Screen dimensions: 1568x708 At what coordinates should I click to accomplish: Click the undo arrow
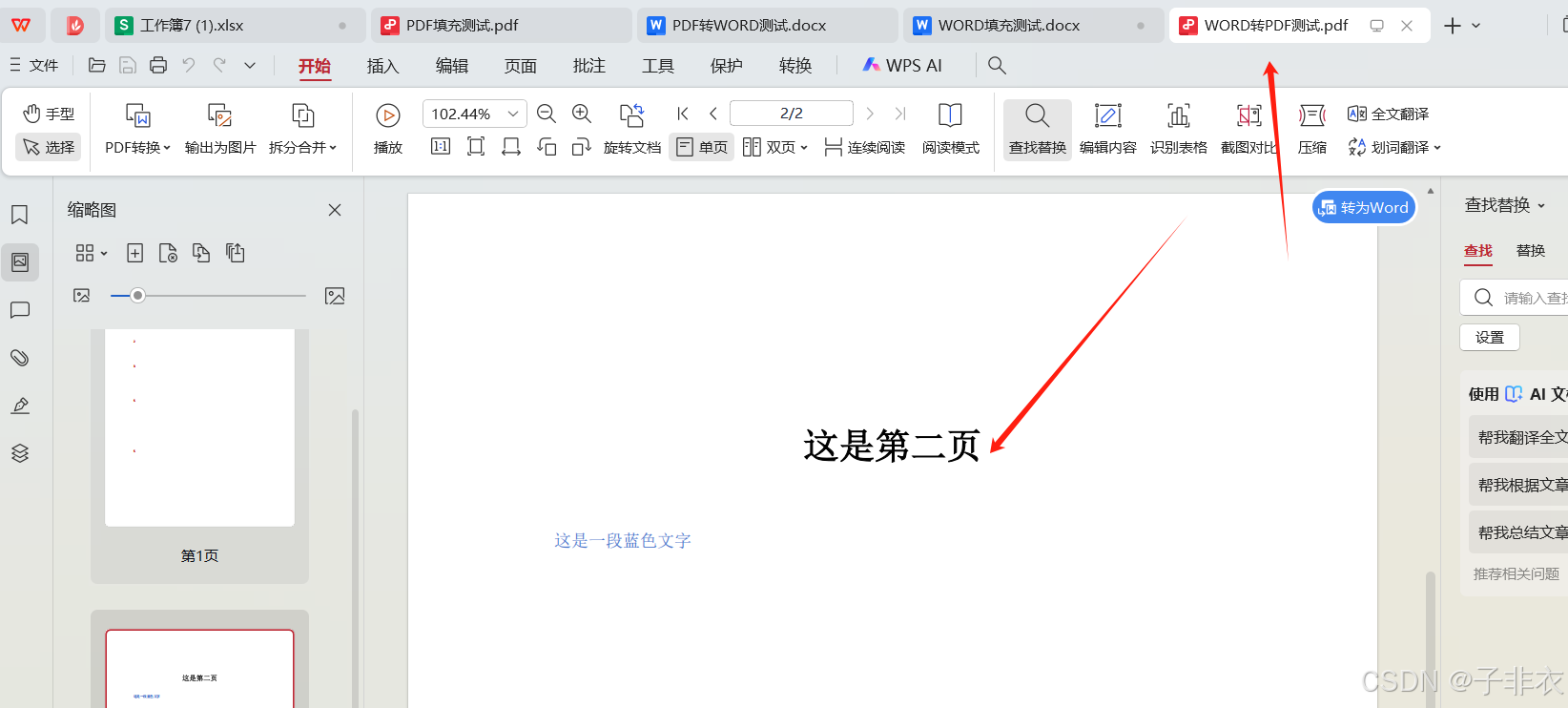coord(189,65)
